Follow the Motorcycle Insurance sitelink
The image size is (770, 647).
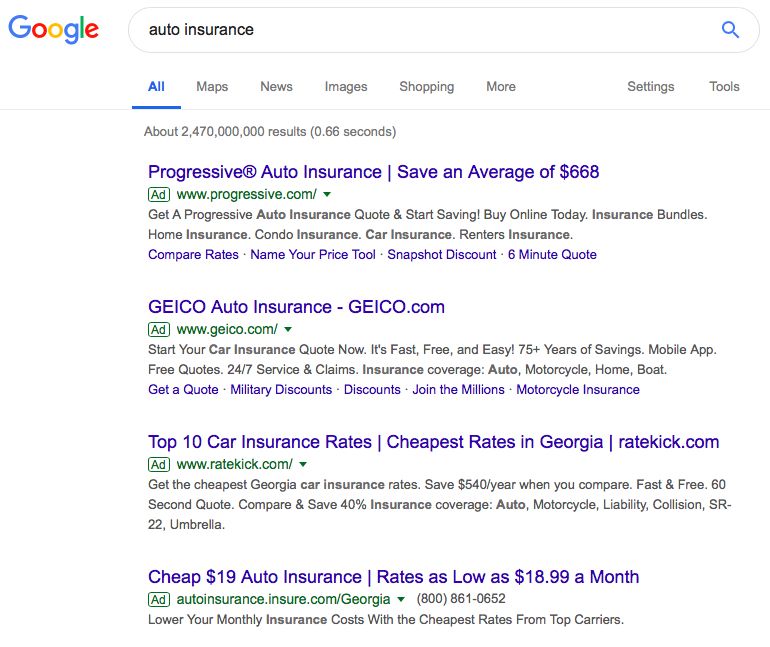click(x=578, y=389)
